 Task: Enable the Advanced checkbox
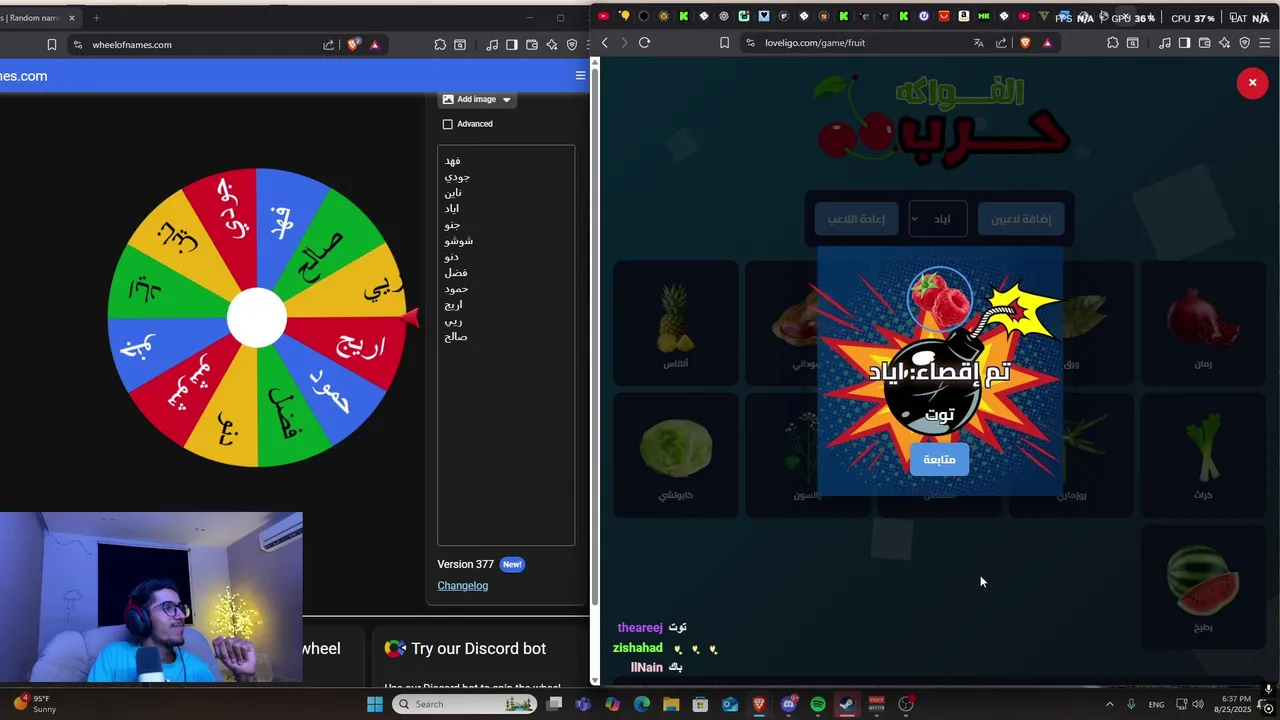tap(448, 124)
